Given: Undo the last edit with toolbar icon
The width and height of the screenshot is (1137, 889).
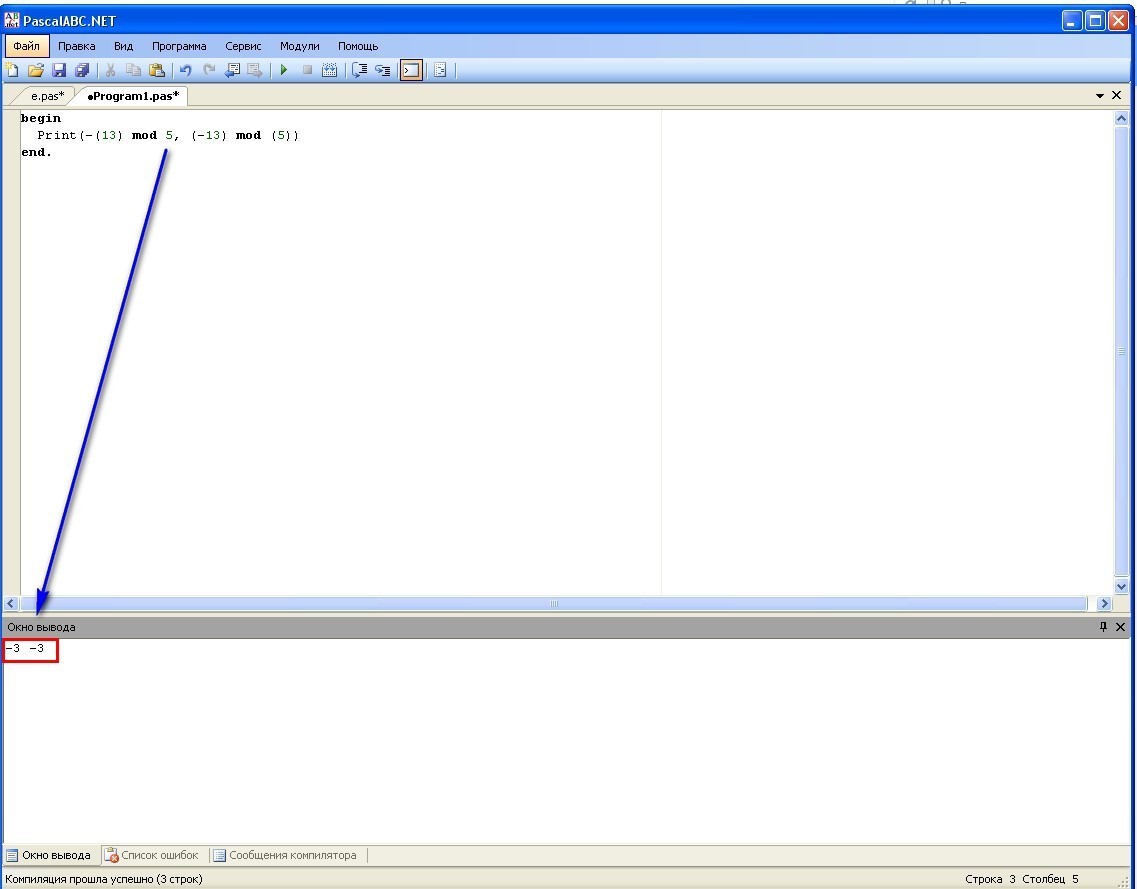Looking at the screenshot, I should (x=186, y=70).
